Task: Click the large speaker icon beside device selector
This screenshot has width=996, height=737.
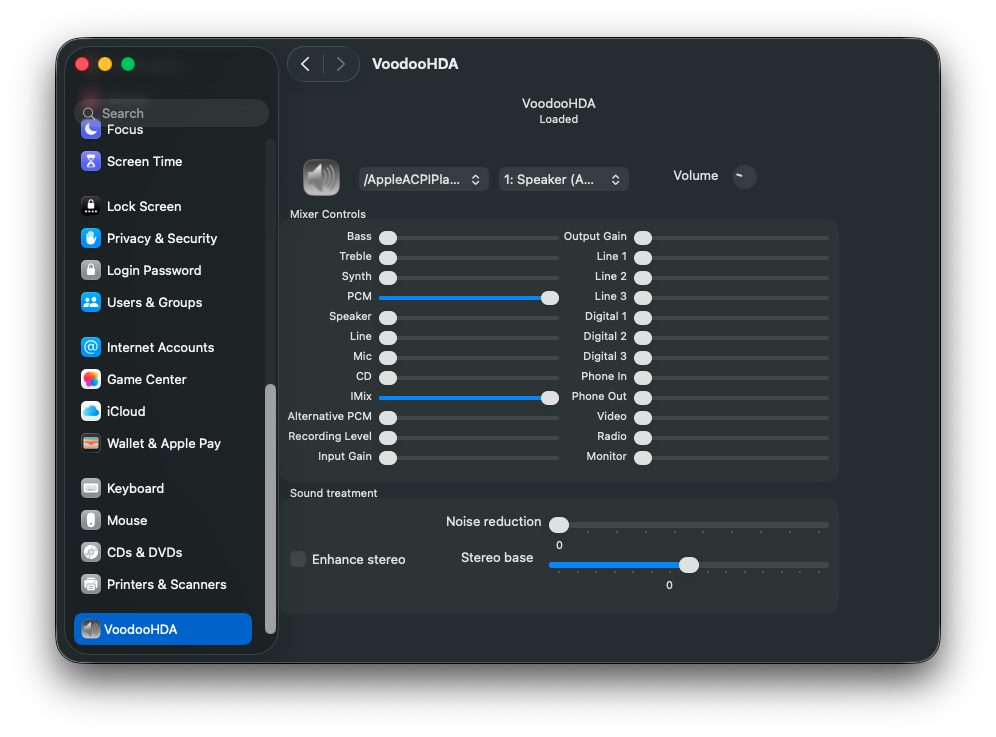Action: pos(321,177)
